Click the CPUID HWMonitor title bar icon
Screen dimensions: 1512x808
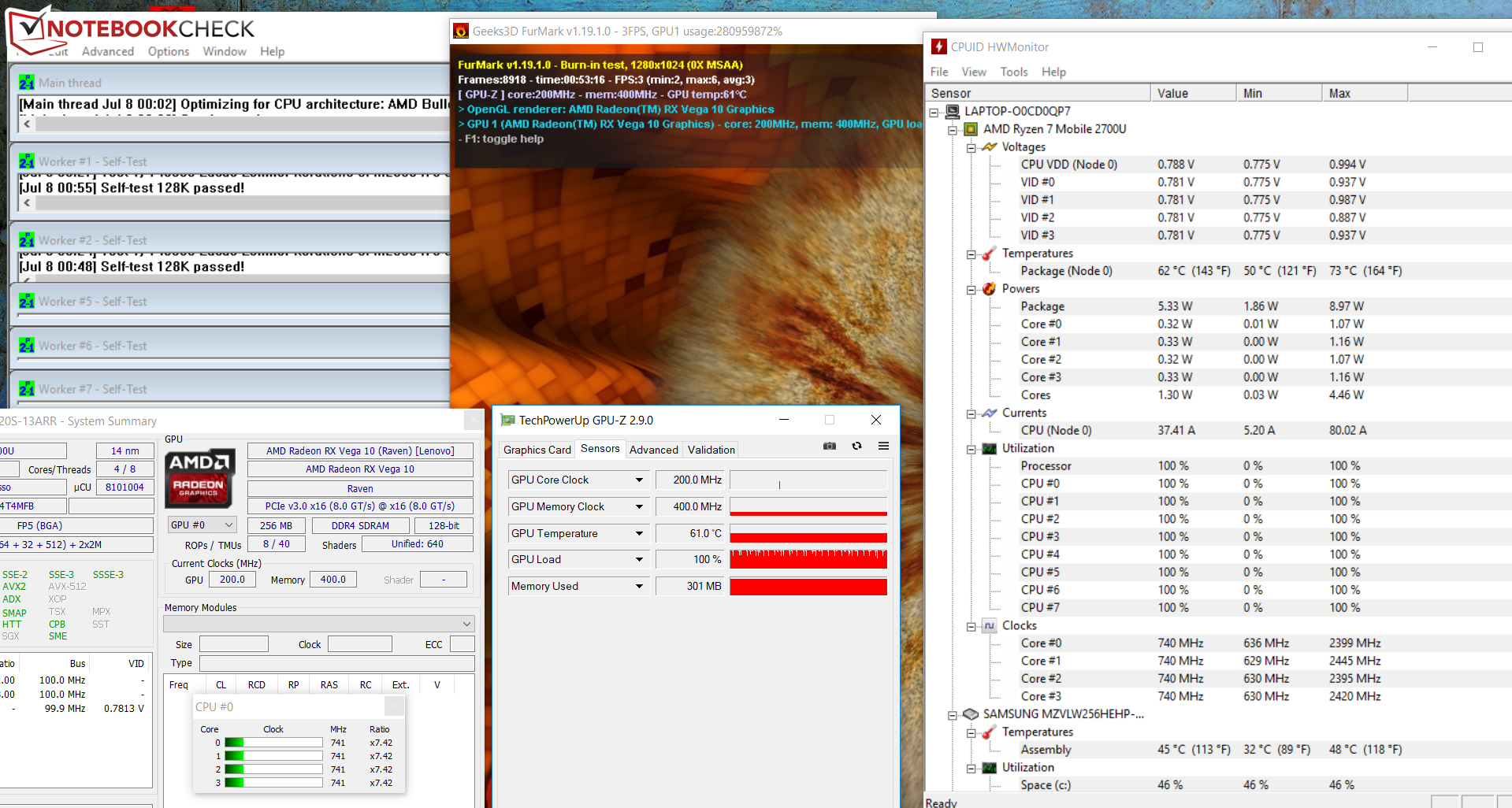938,46
